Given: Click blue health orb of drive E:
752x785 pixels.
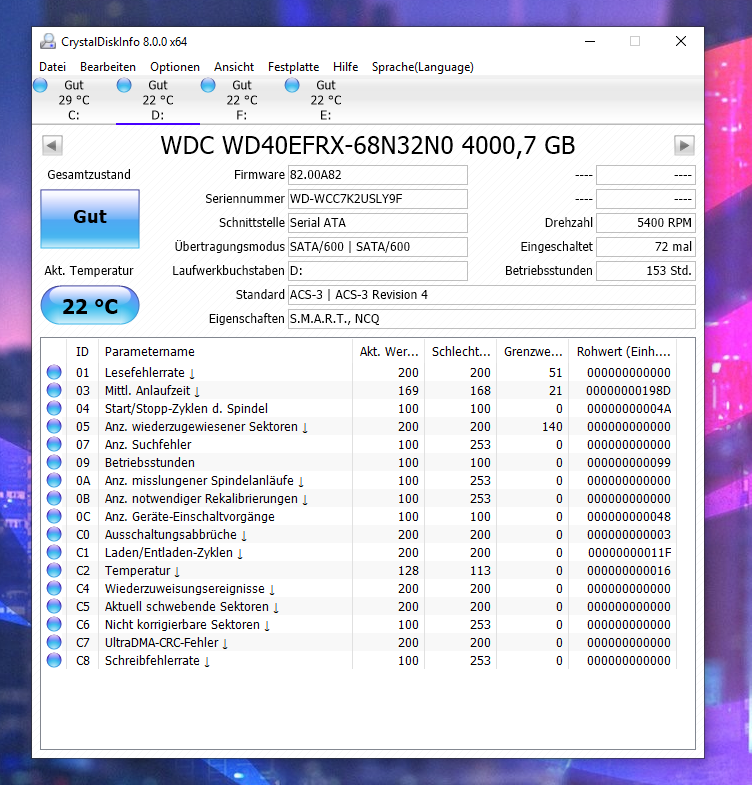Looking at the screenshot, I should click(x=292, y=85).
